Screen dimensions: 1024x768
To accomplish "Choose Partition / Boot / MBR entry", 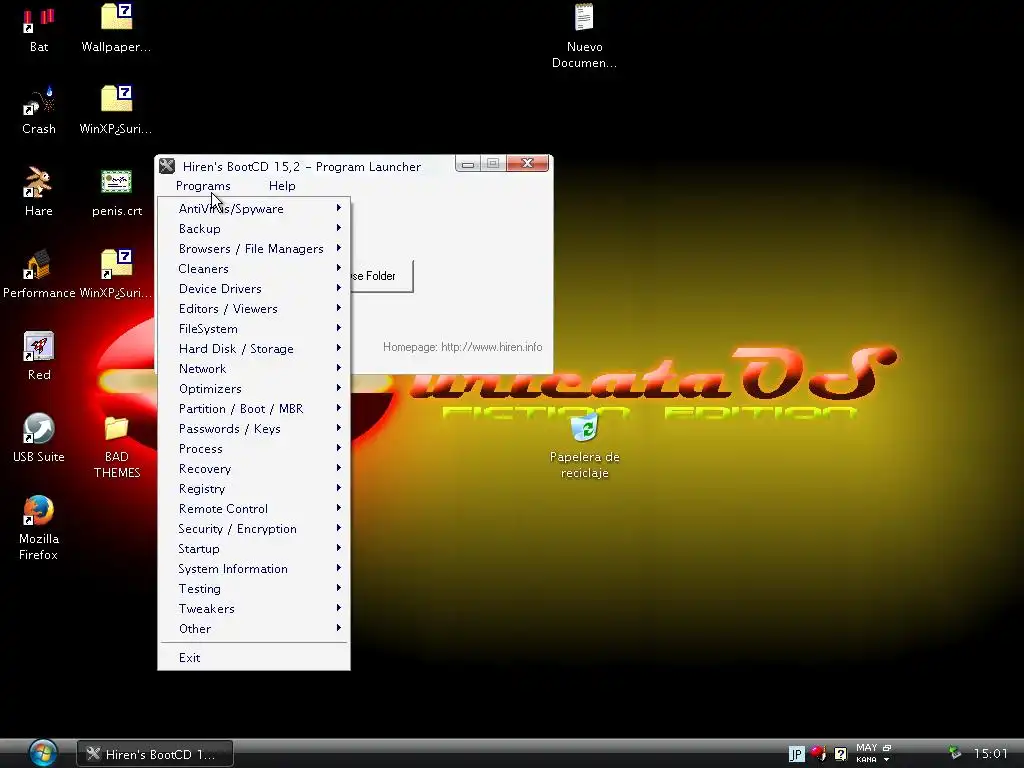I will pos(254,408).
